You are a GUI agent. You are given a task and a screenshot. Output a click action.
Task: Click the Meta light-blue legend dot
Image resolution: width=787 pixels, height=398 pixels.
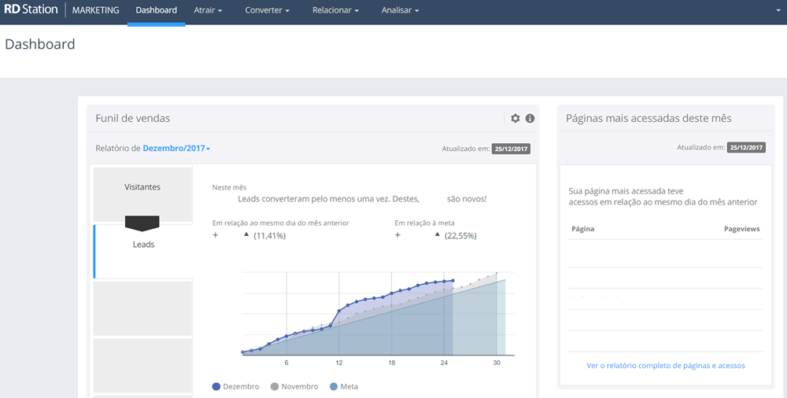(334, 386)
